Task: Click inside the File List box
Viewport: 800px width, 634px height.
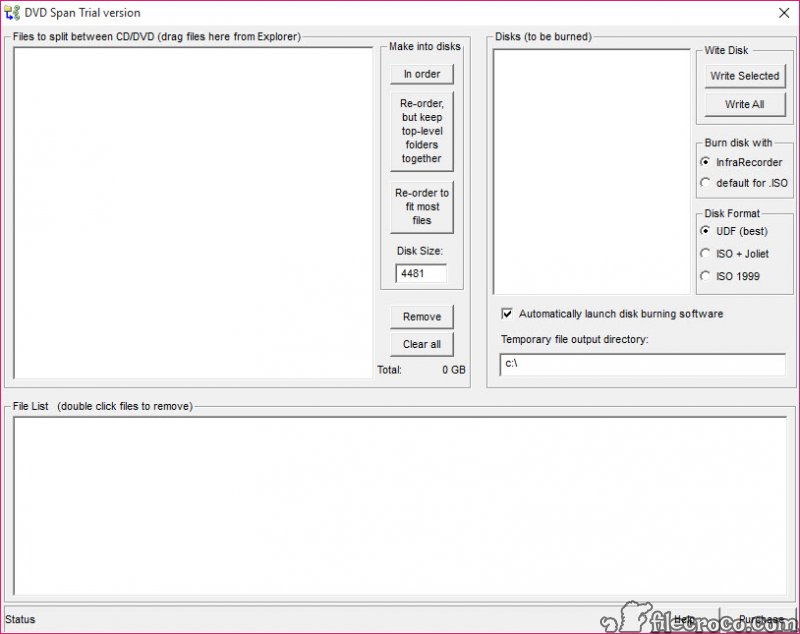Action: click(x=400, y=506)
